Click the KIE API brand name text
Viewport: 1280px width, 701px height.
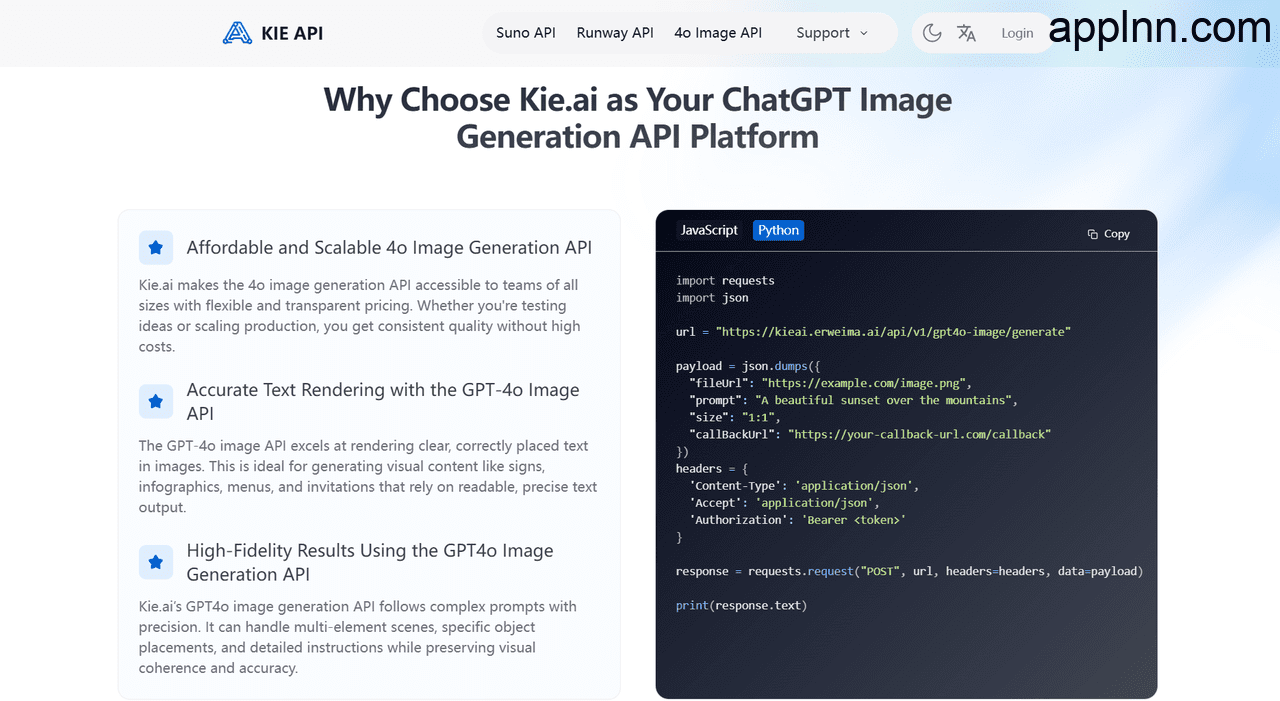click(x=292, y=33)
